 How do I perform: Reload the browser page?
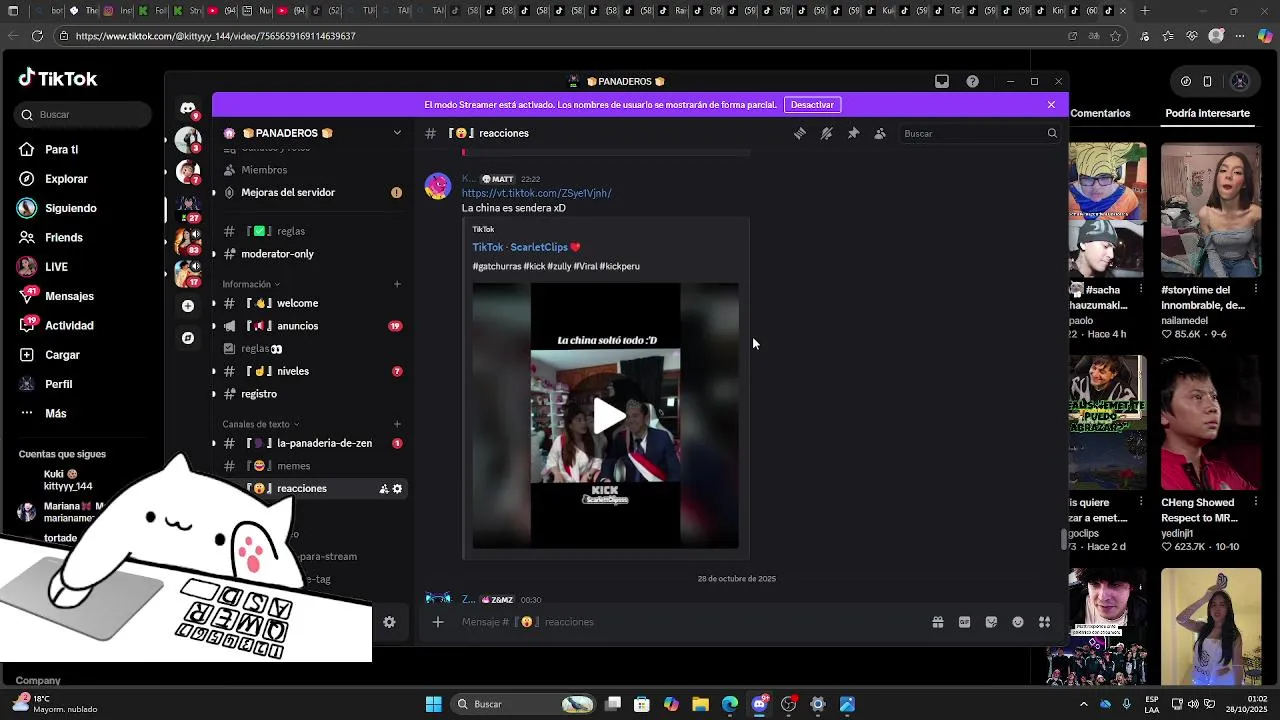click(37, 36)
